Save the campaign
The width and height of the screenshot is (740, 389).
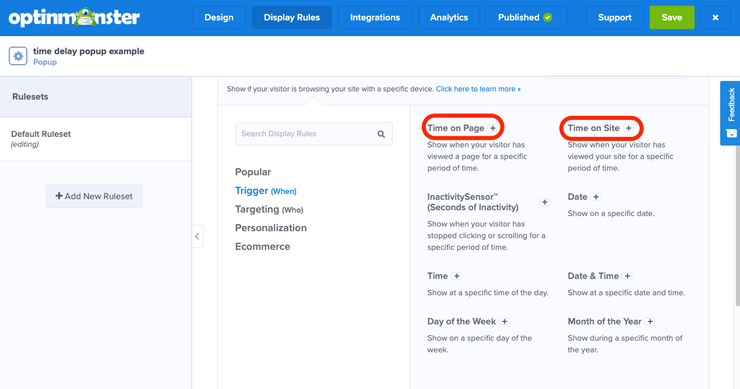[672, 17]
